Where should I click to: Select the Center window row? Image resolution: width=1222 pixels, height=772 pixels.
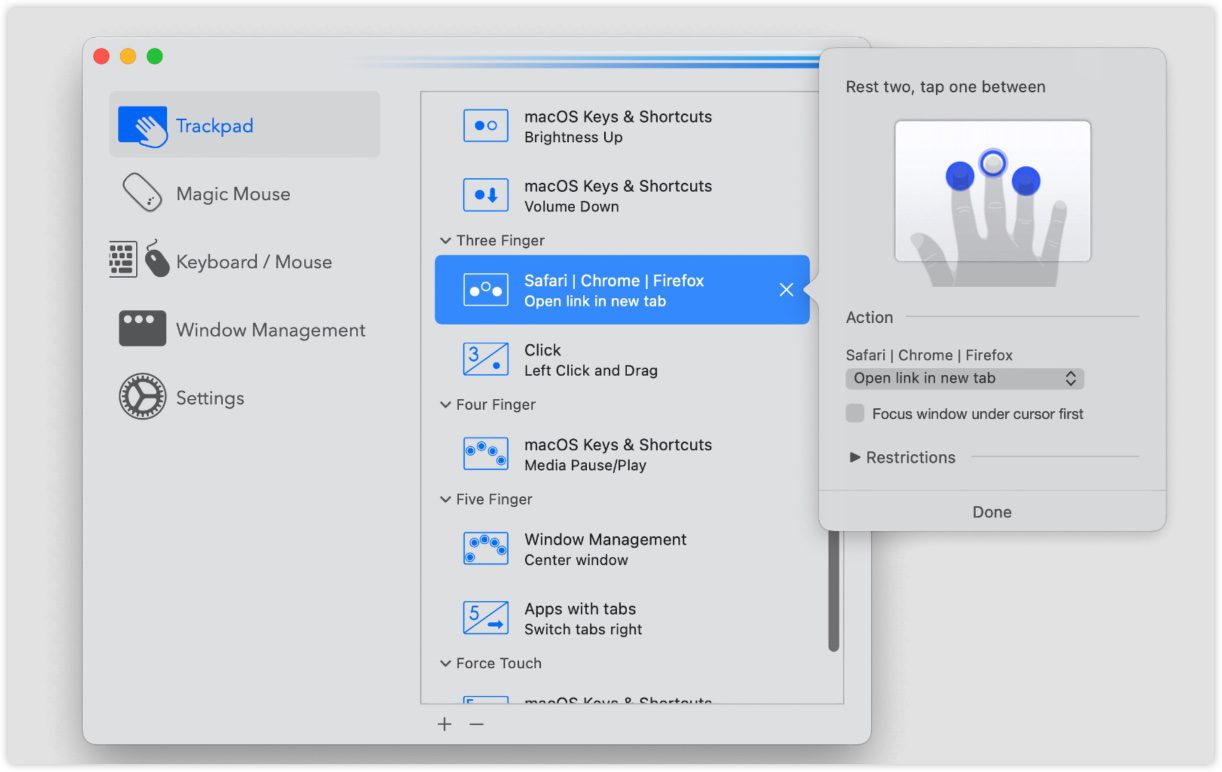click(622, 548)
